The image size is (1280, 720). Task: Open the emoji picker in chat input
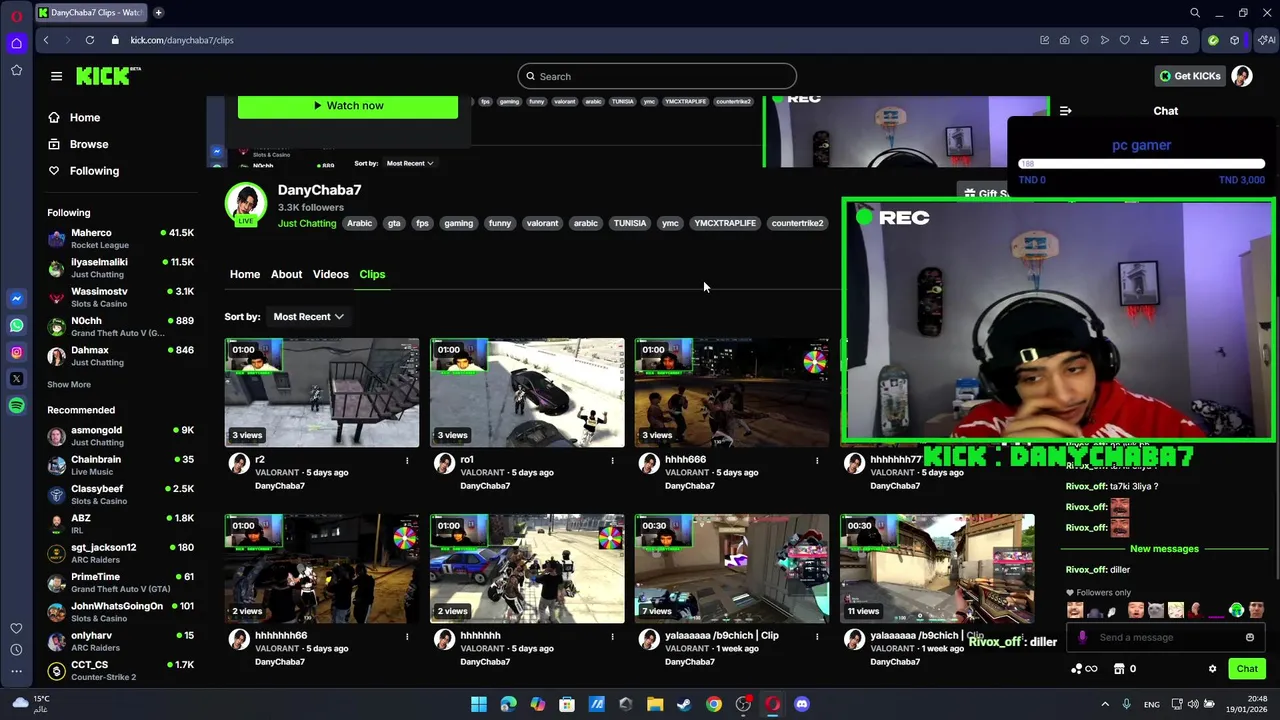(x=1250, y=637)
